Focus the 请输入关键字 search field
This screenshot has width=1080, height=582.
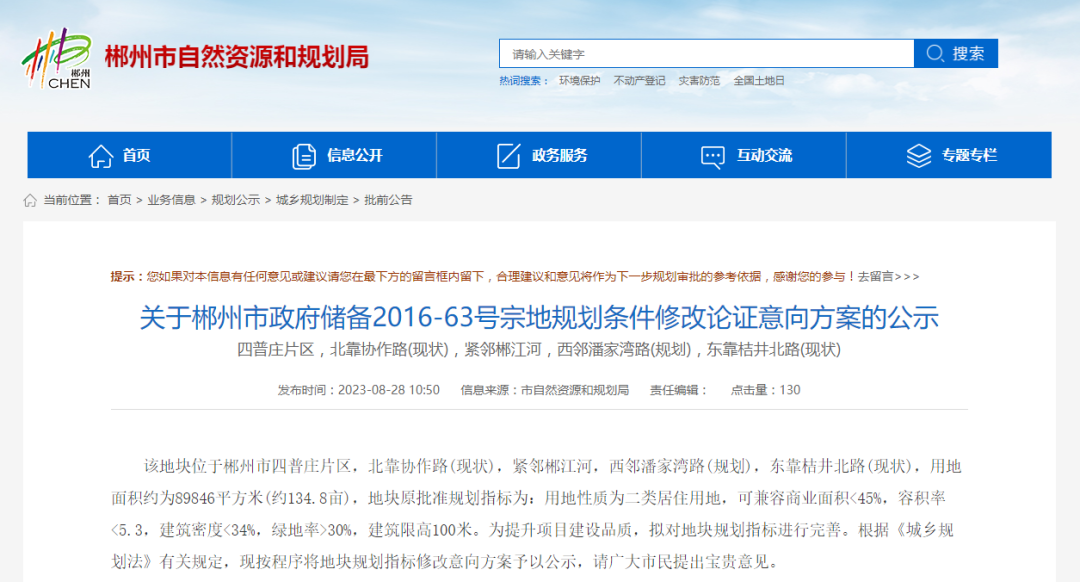[x=707, y=54]
